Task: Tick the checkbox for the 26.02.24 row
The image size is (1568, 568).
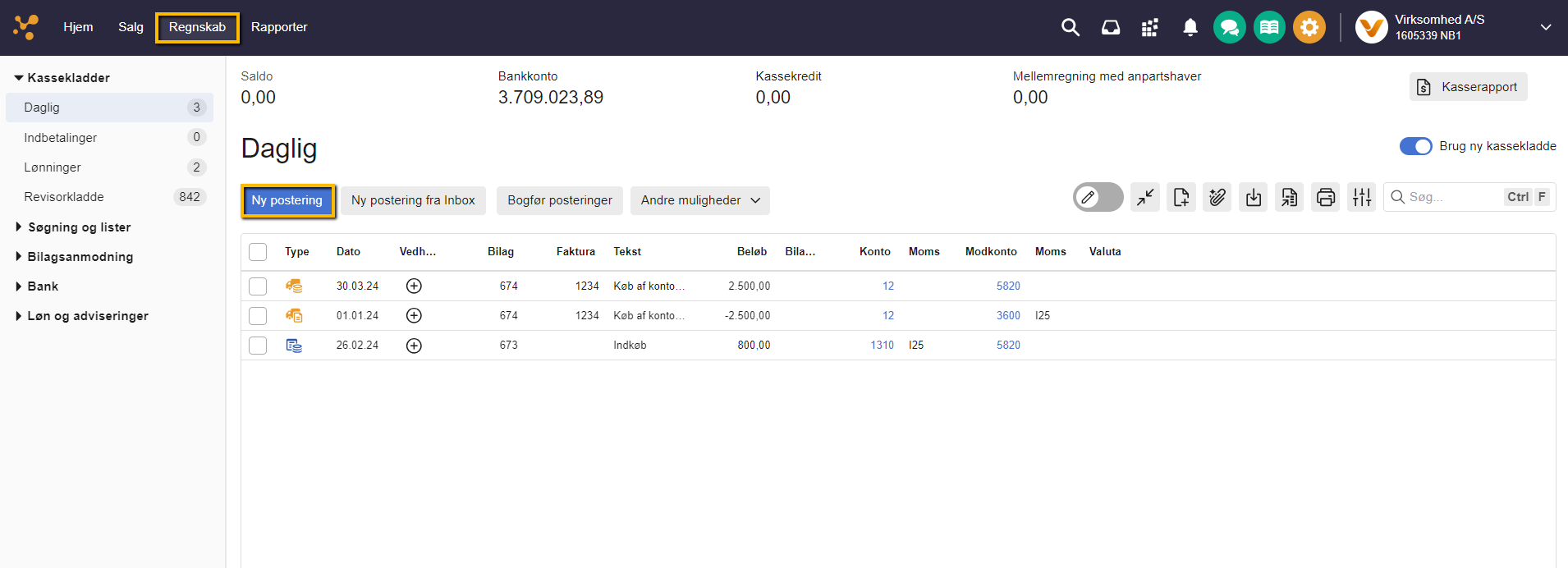Action: [x=258, y=346]
